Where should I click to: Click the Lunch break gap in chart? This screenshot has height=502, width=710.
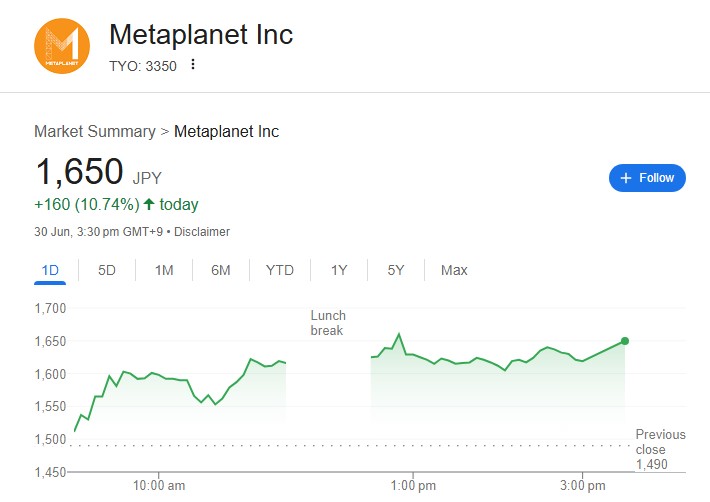pos(328,323)
